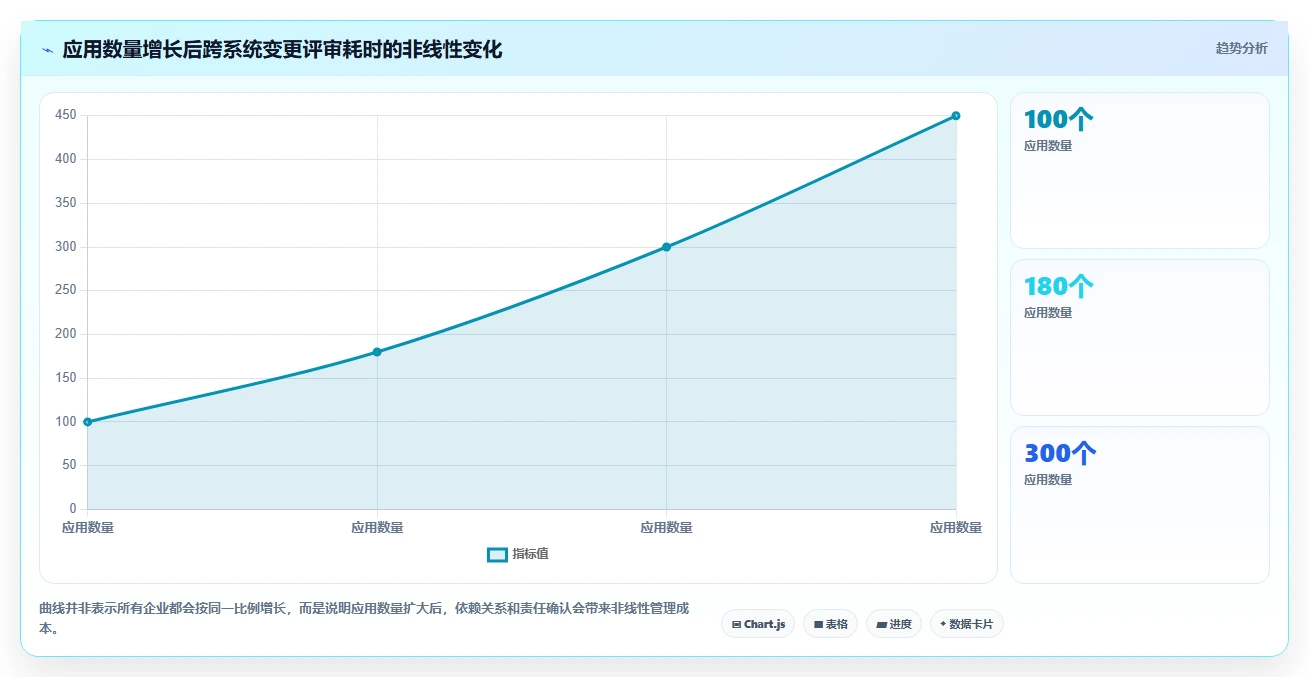Click 应用数量 label under 180个
Viewport: 1309px width, 677px height.
coord(1048,313)
